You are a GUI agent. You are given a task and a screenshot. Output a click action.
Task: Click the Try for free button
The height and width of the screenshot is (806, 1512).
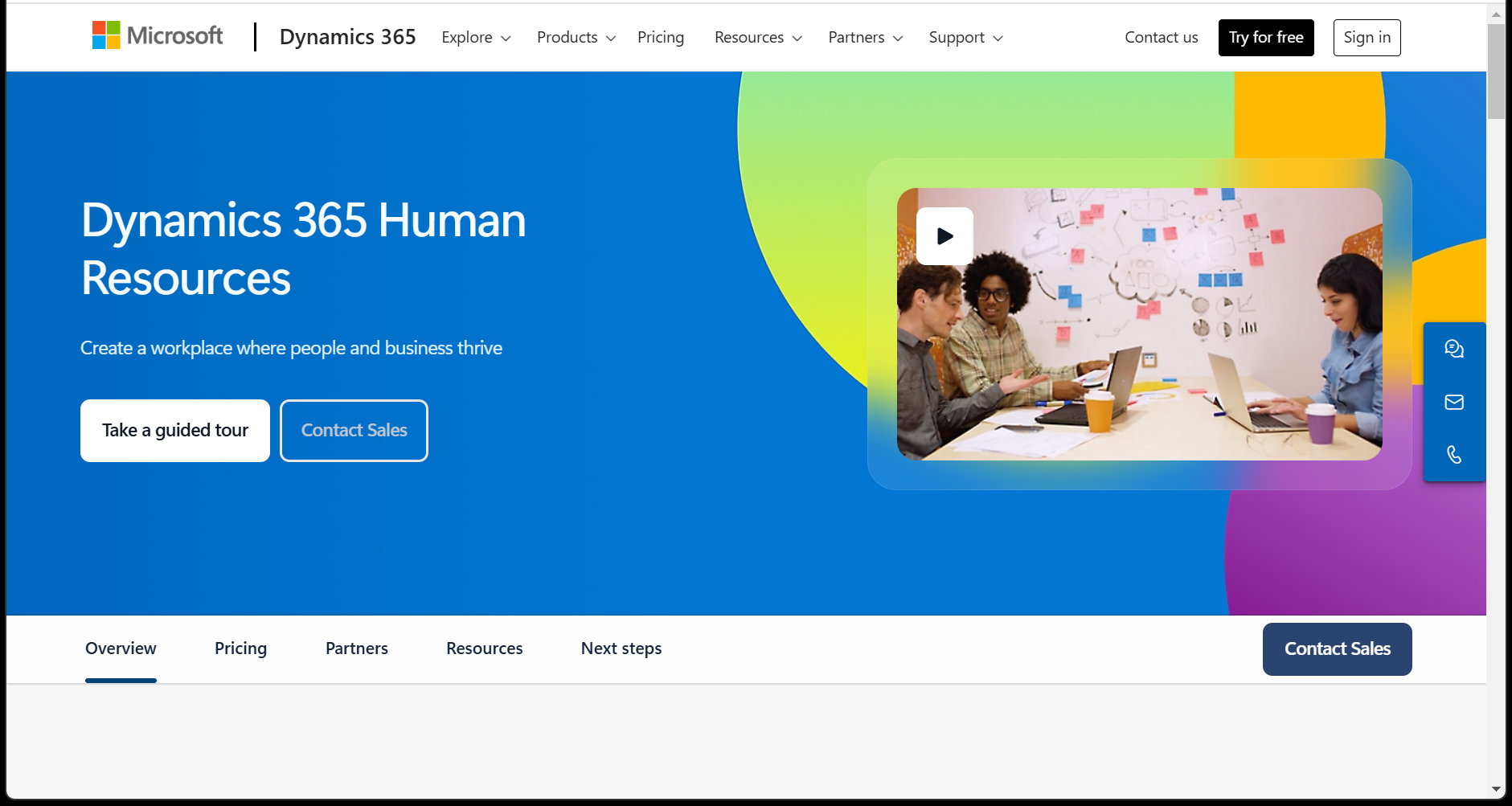[x=1265, y=37]
